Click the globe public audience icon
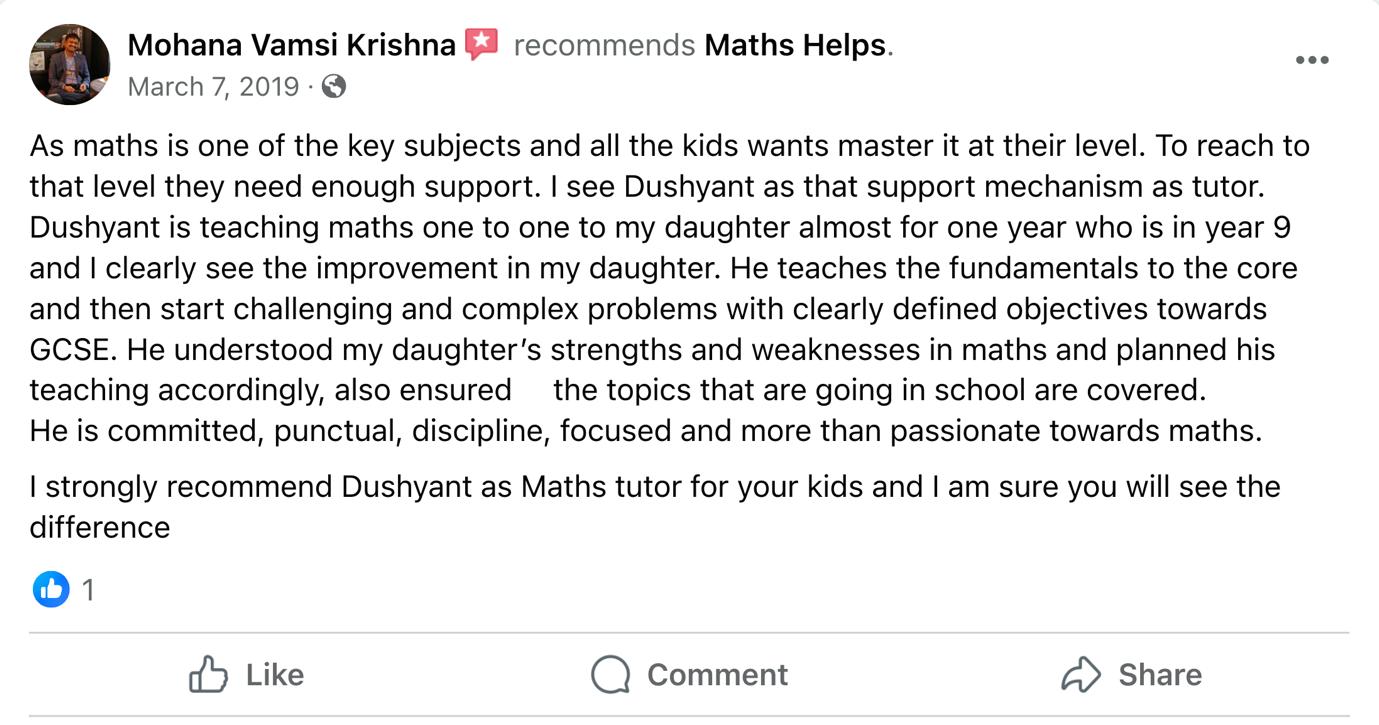Viewport: 1379px width, 725px height. pyautogui.click(x=334, y=87)
